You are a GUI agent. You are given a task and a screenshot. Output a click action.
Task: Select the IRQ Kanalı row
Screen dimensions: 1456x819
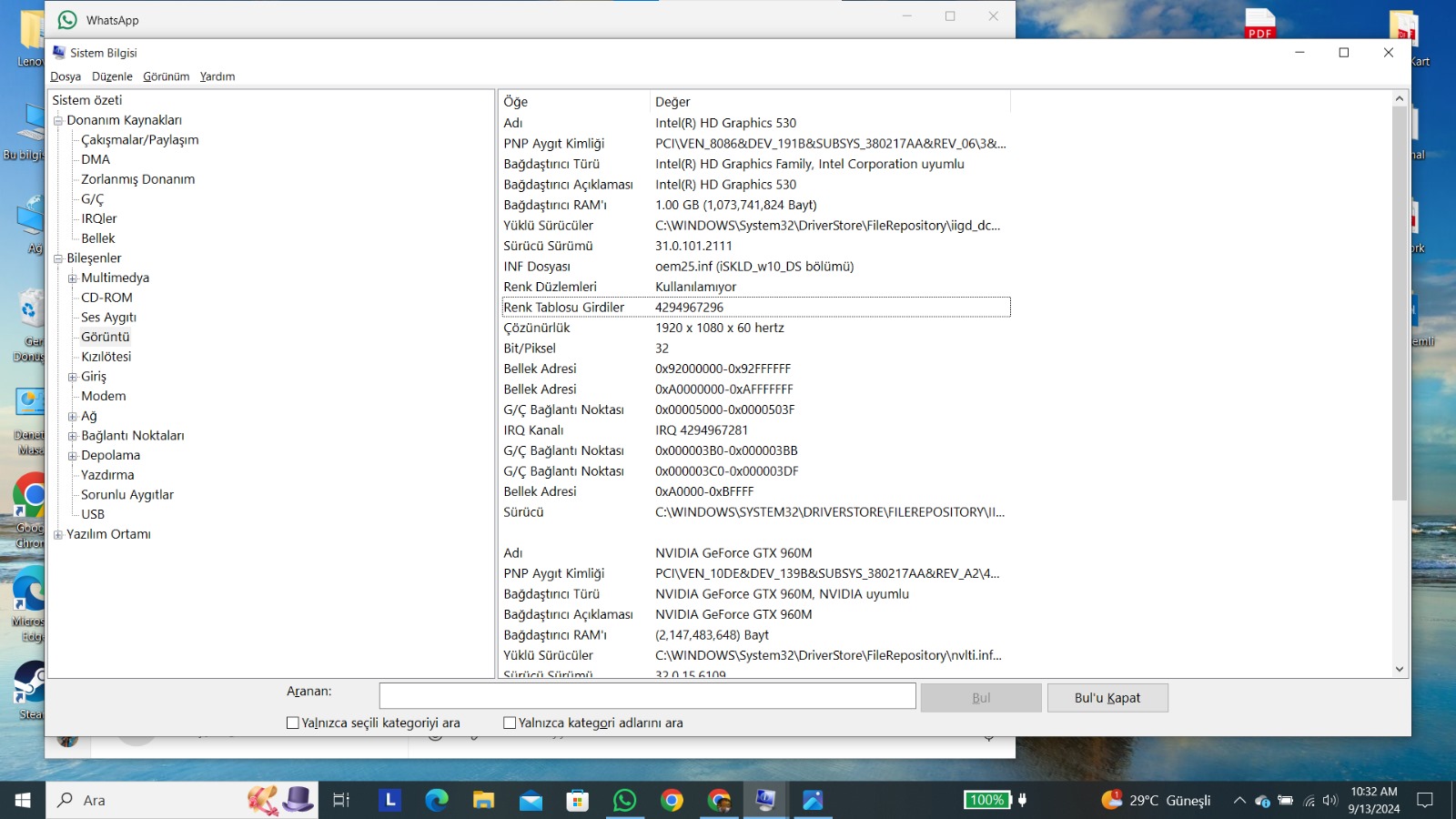pos(756,430)
